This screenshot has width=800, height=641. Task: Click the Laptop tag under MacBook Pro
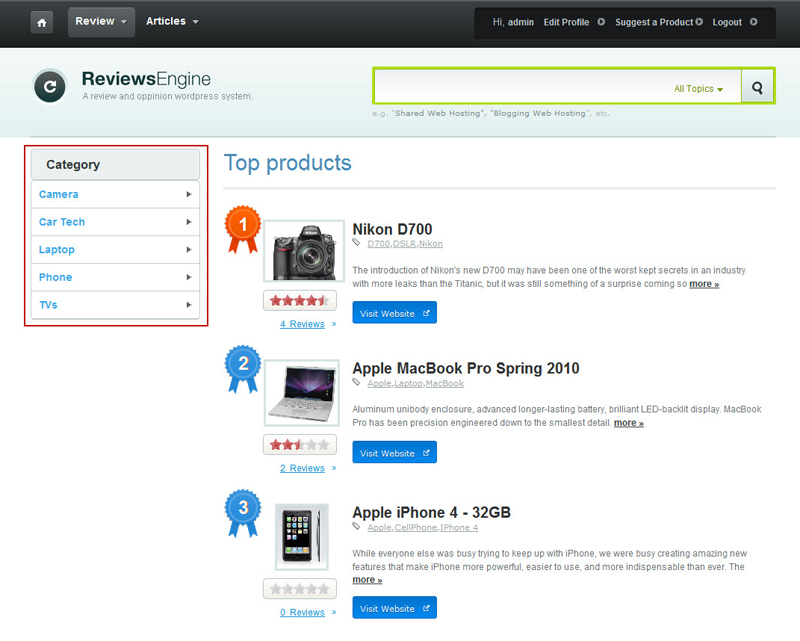coord(409,383)
